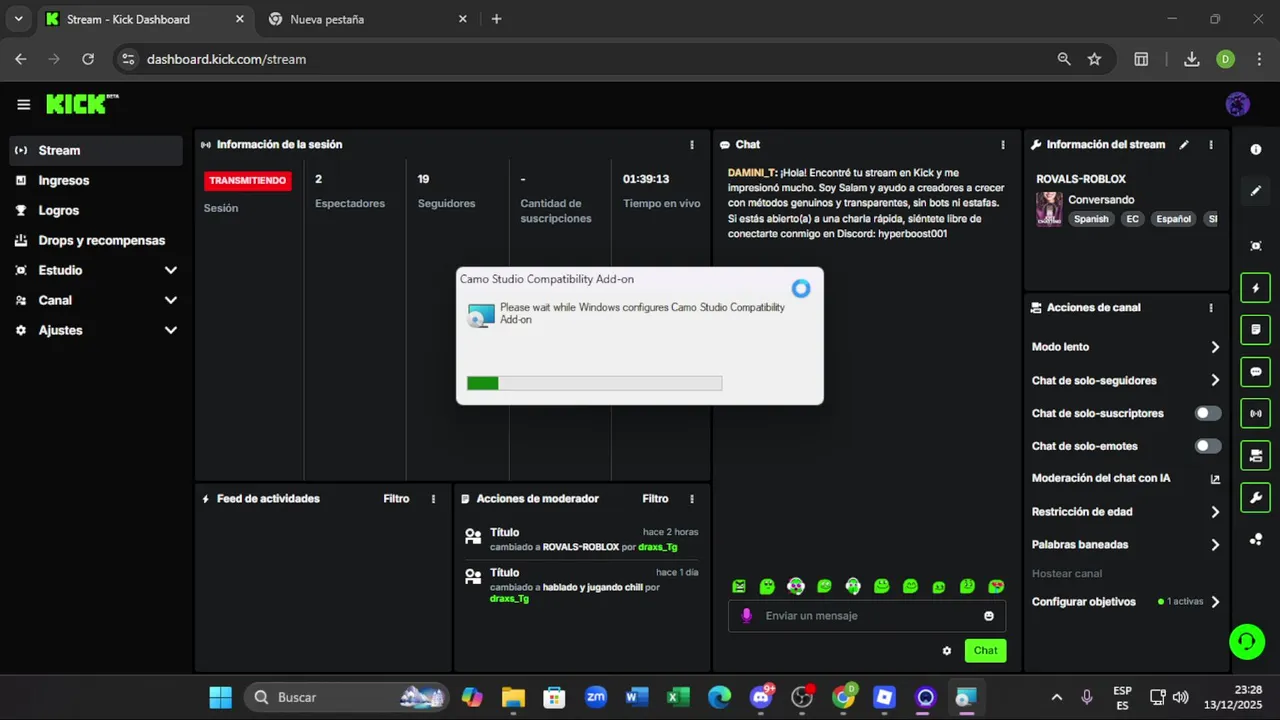Toggle the lightning bolt widget icon
Image resolution: width=1280 pixels, height=720 pixels.
coord(1256,288)
